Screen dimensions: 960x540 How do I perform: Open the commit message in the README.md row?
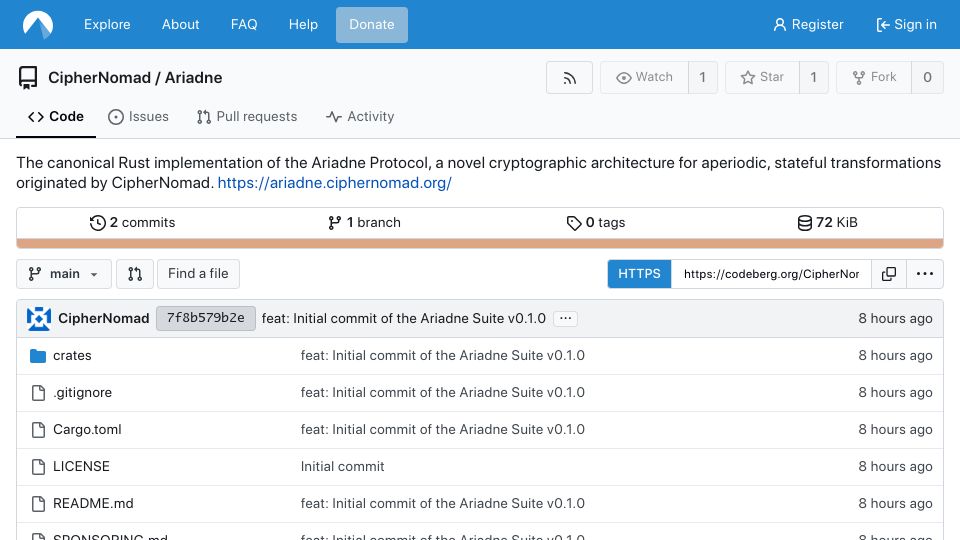click(x=443, y=503)
